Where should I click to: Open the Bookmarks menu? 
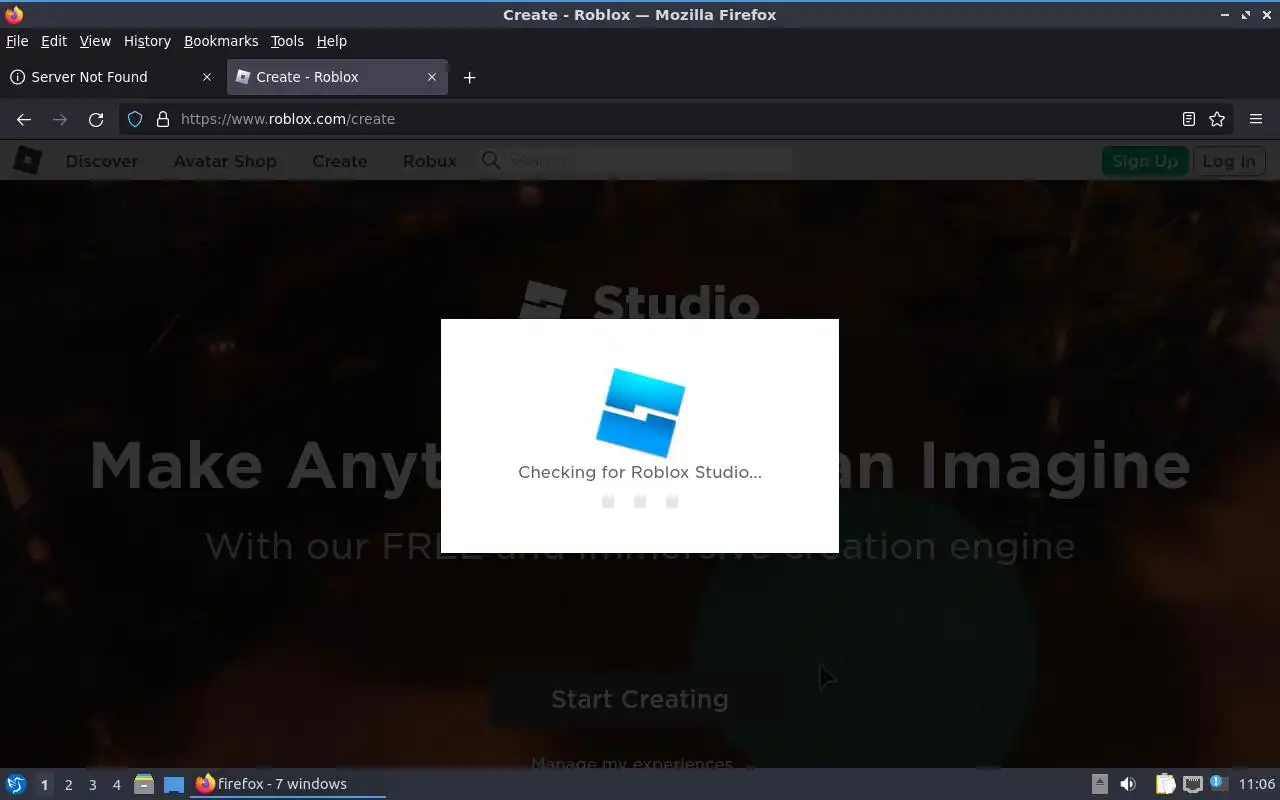click(221, 41)
